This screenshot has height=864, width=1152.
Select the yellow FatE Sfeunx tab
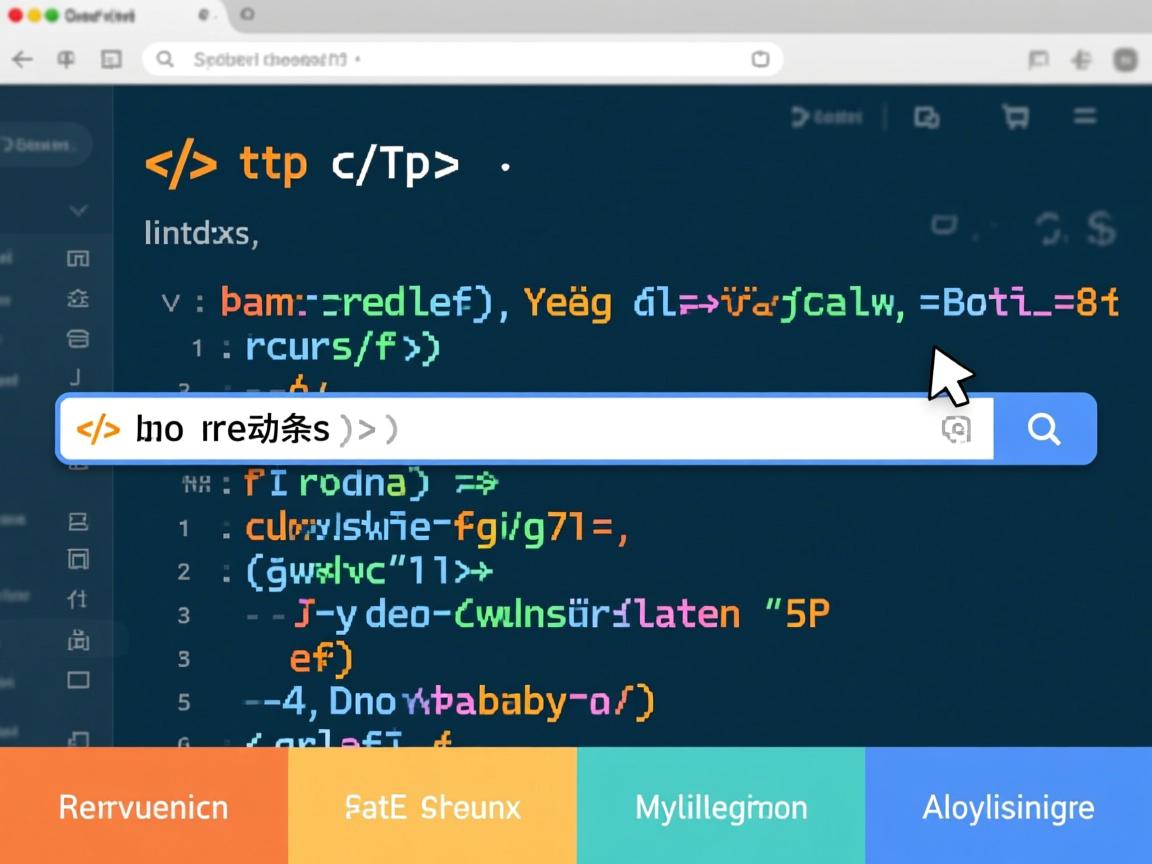tap(432, 806)
